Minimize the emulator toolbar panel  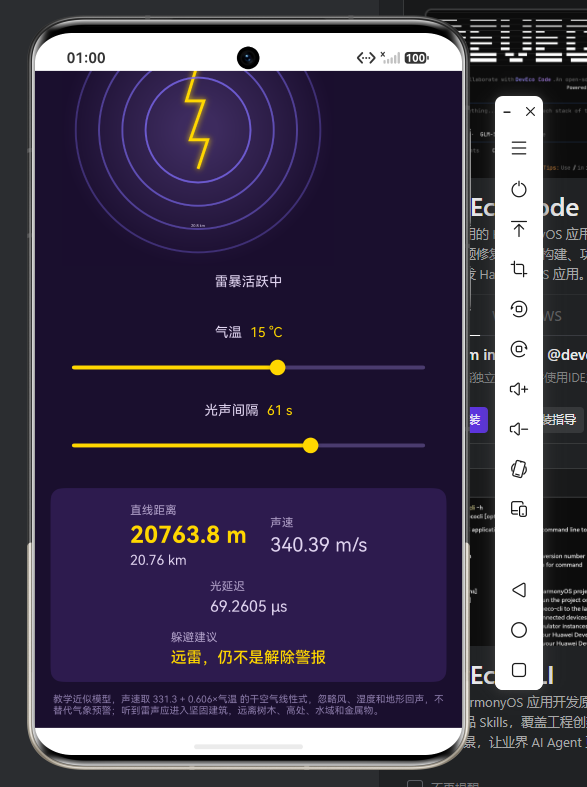(507, 112)
